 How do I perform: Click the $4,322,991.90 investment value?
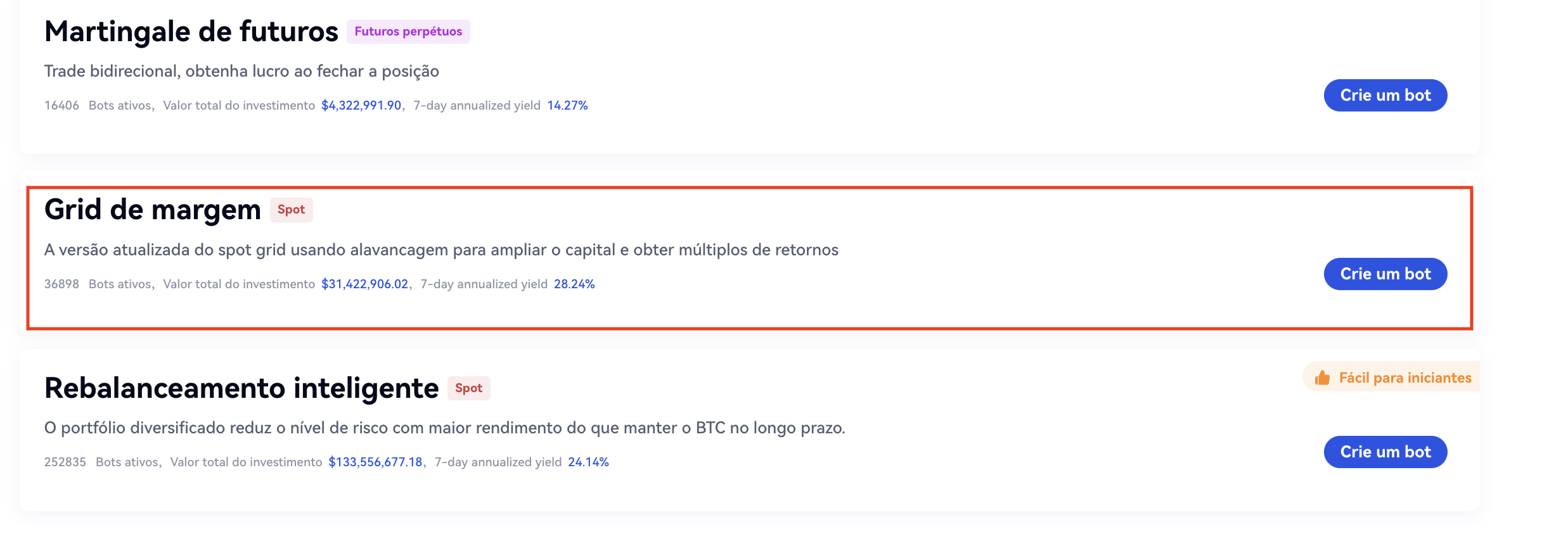pos(361,106)
